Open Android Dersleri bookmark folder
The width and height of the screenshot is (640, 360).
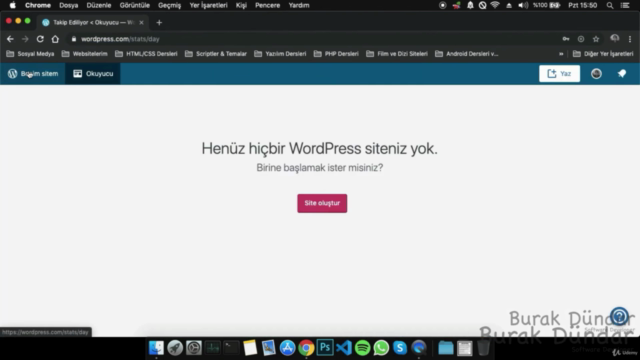[x=467, y=53]
